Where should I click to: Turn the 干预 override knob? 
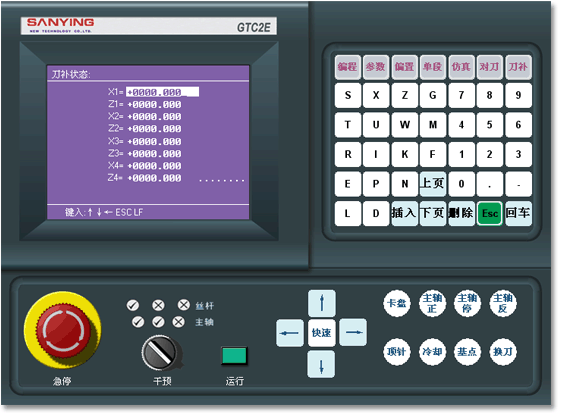pyautogui.click(x=159, y=353)
